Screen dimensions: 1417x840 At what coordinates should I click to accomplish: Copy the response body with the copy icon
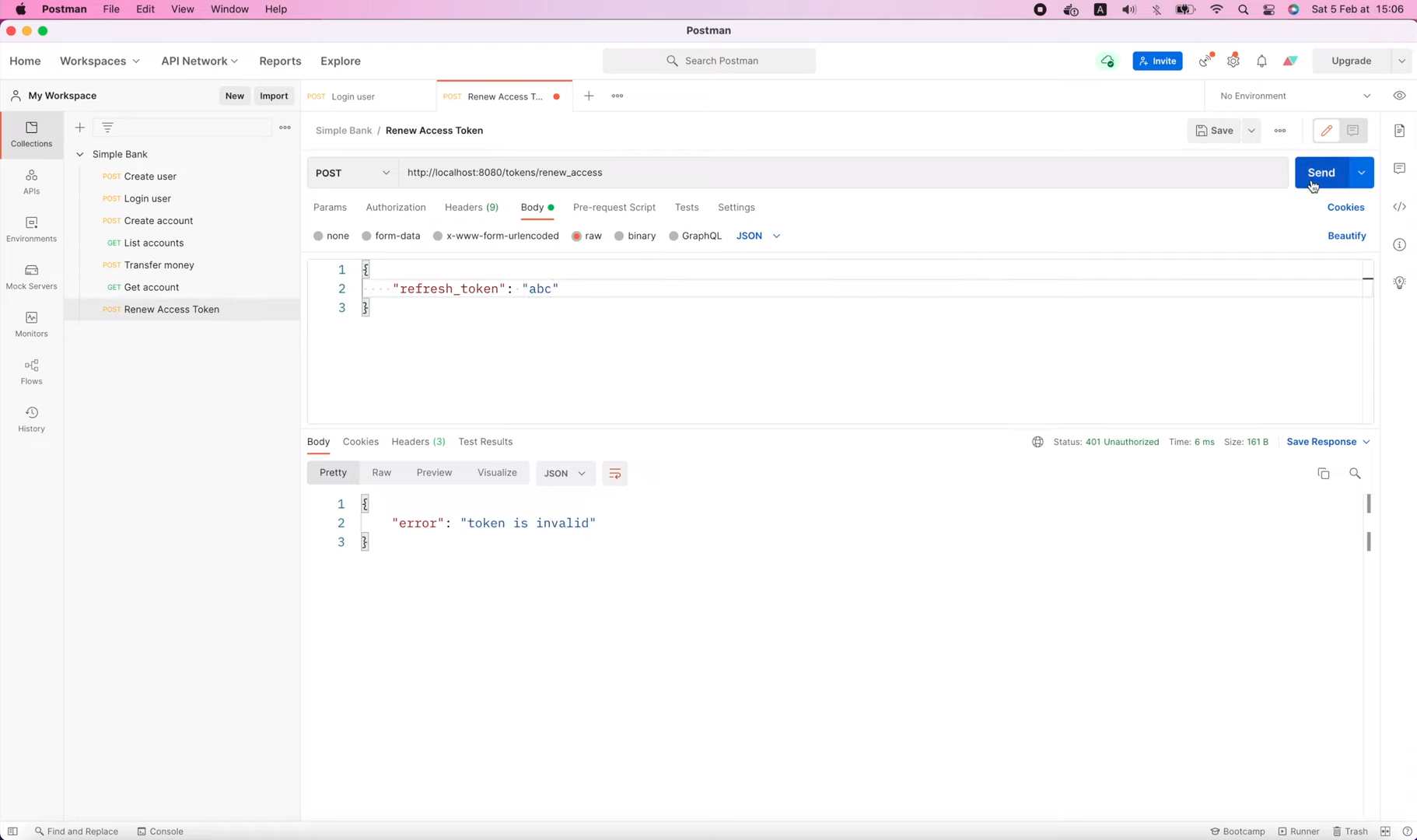(1323, 474)
